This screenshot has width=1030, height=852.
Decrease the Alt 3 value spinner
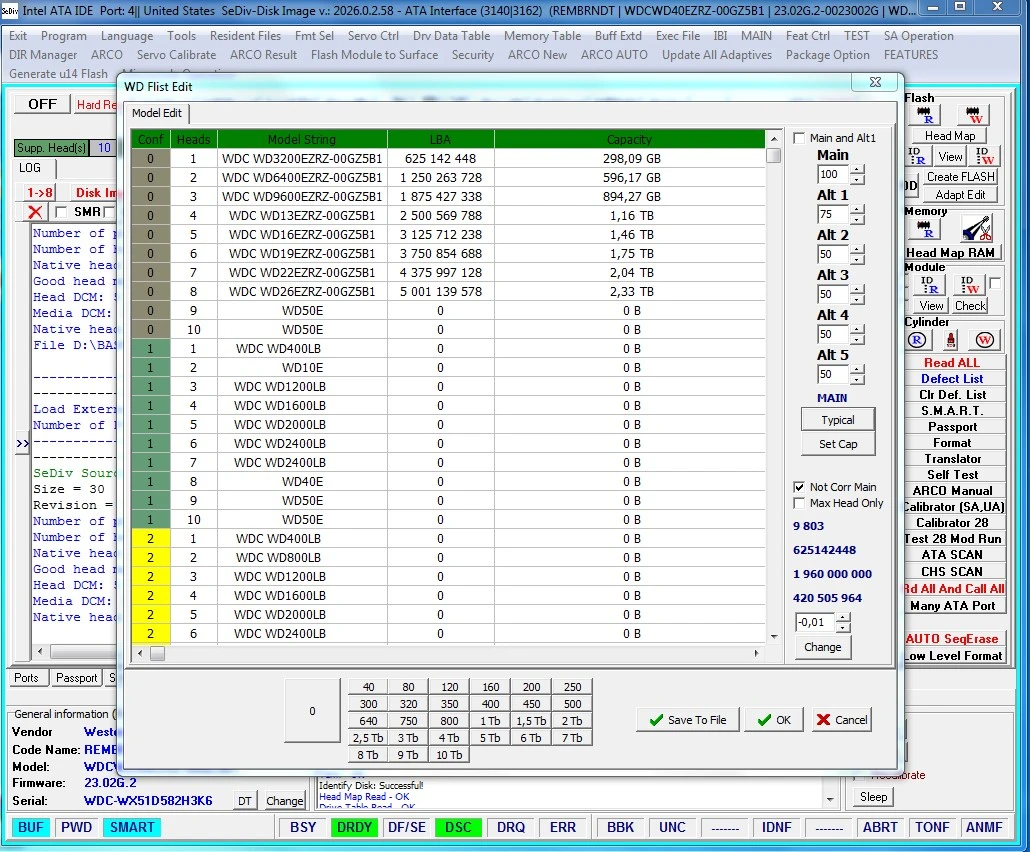click(857, 300)
